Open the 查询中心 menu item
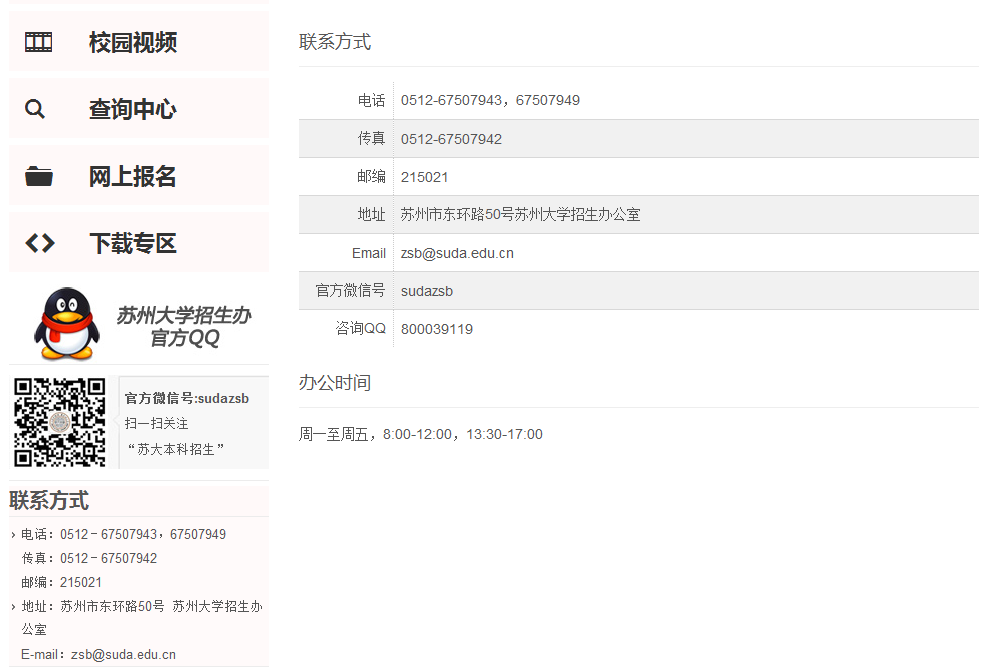 point(133,109)
